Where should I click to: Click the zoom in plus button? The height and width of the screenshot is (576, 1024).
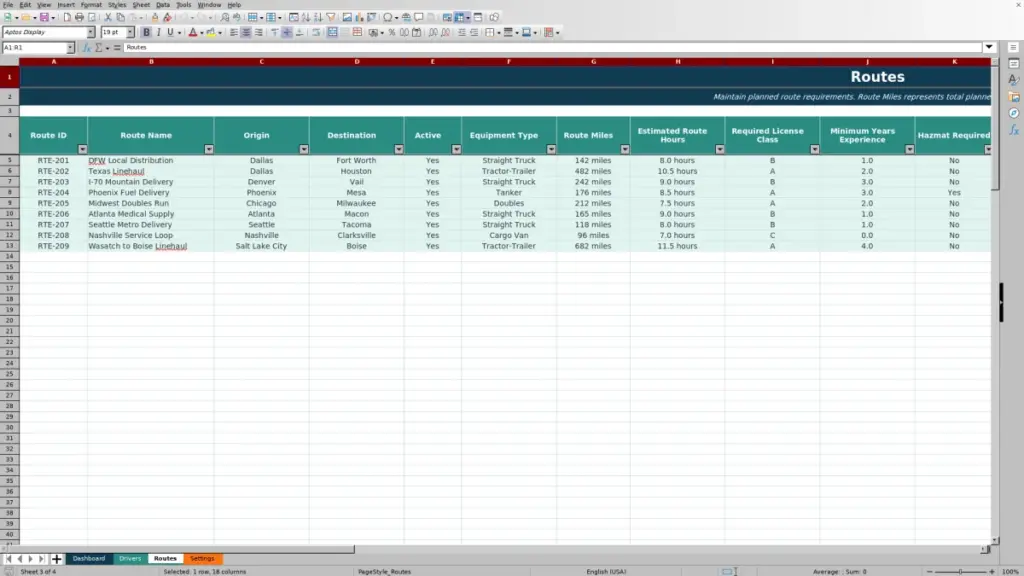992,571
